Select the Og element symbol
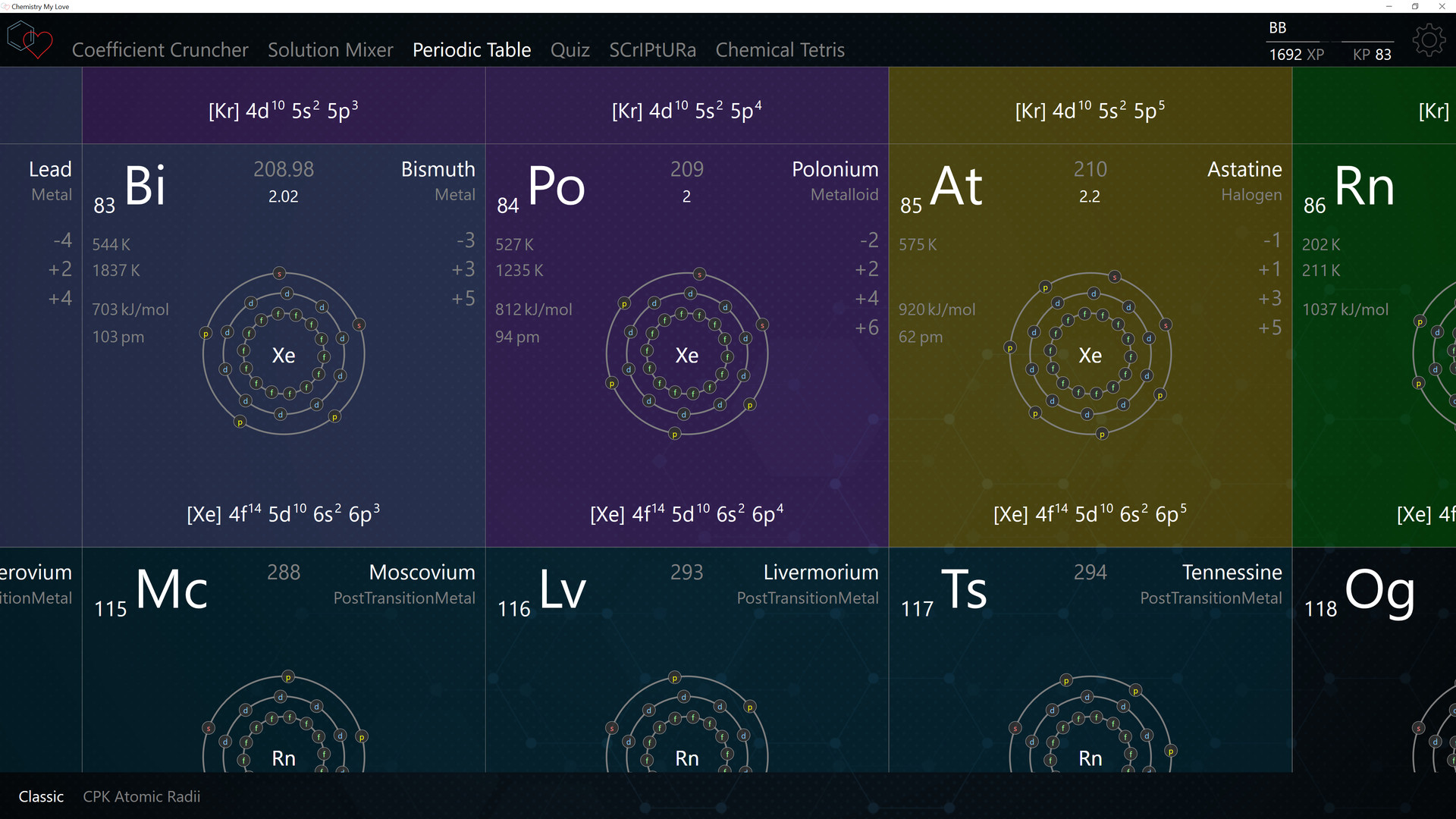 point(1379,591)
